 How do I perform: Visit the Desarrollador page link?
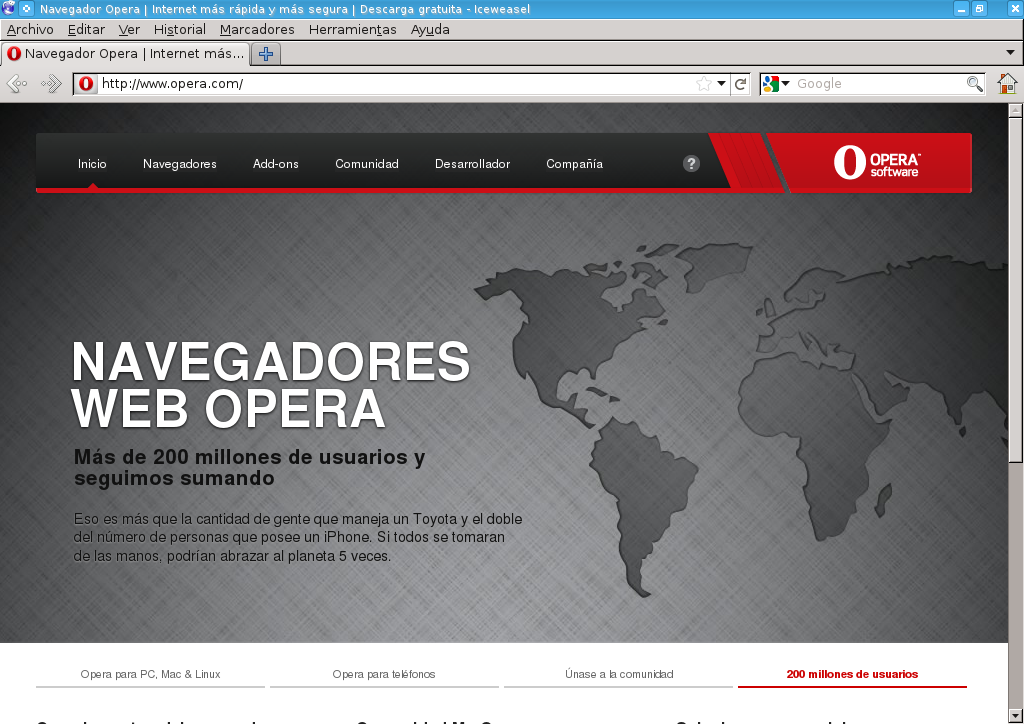(x=472, y=163)
